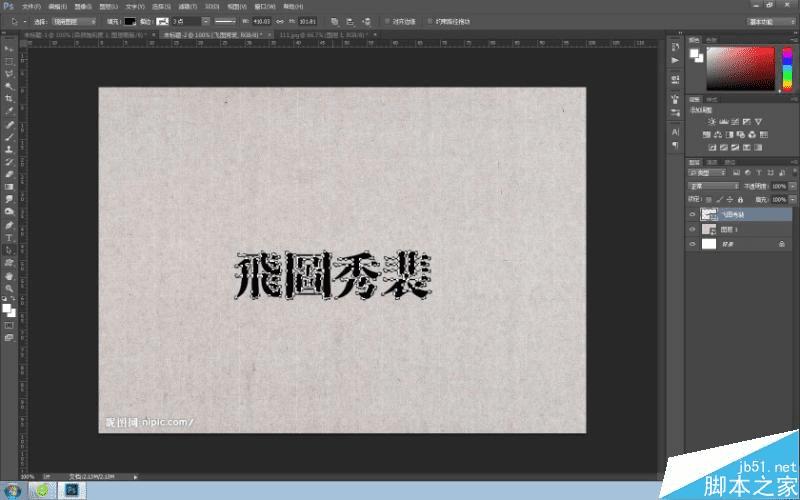The width and height of the screenshot is (800, 500).
Task: Link width and height in options bar
Action: 280,21
